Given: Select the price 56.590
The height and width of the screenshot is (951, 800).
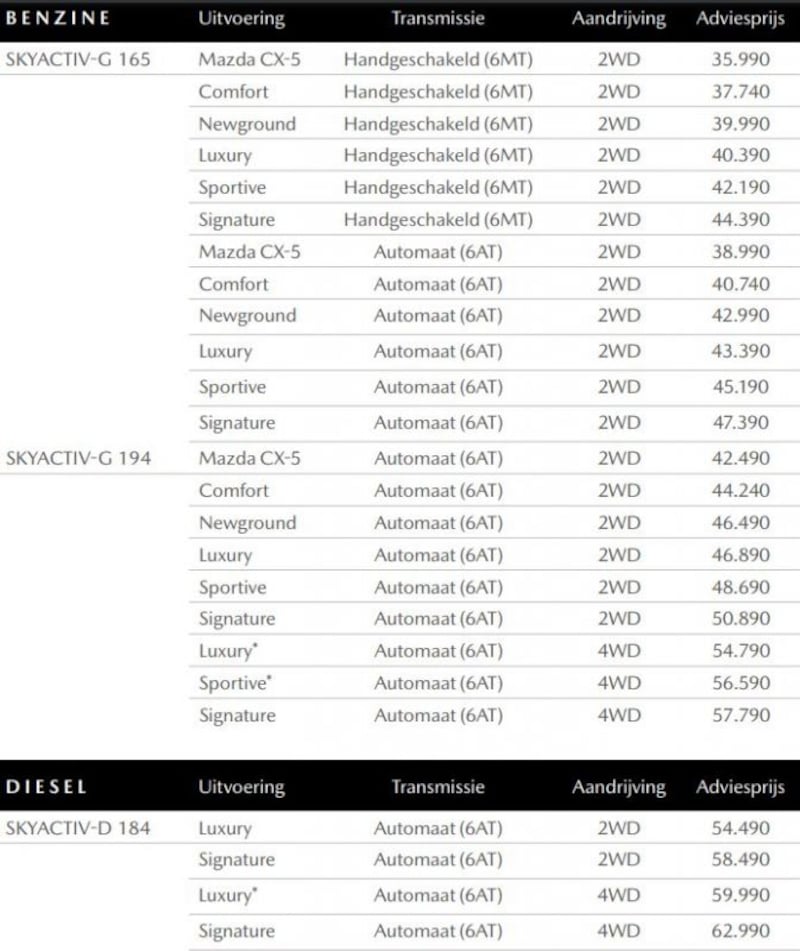Looking at the screenshot, I should (741, 683).
